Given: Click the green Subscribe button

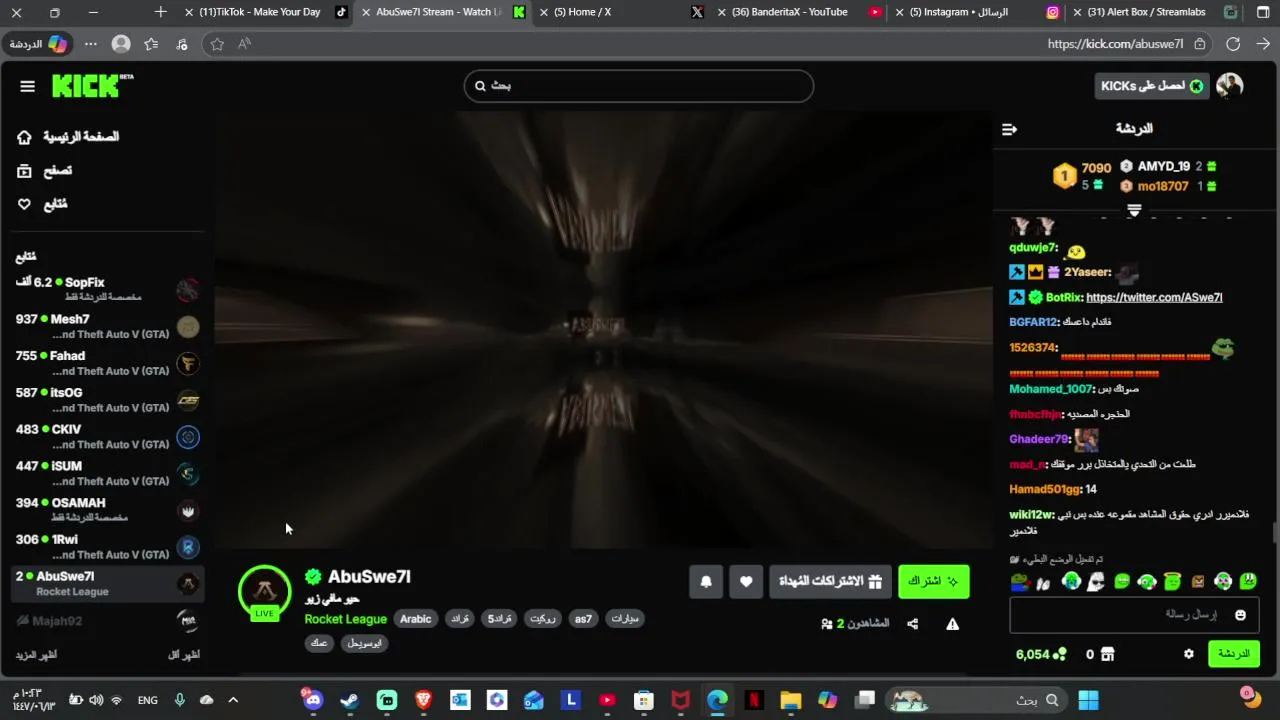Looking at the screenshot, I should [x=933, y=581].
